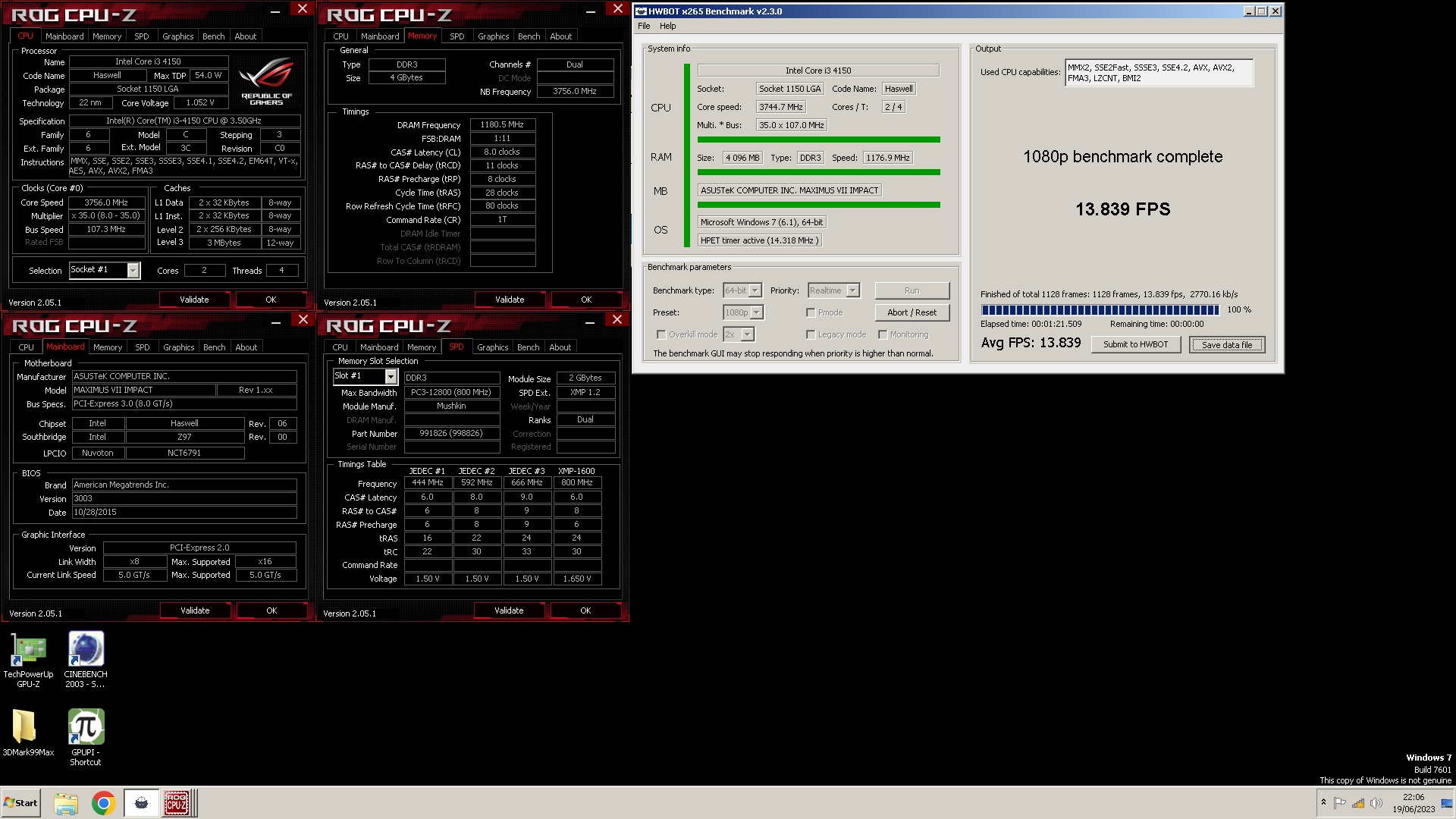Minimize the CPU-Z SPD tab window
1456x819 pixels.
591,323
